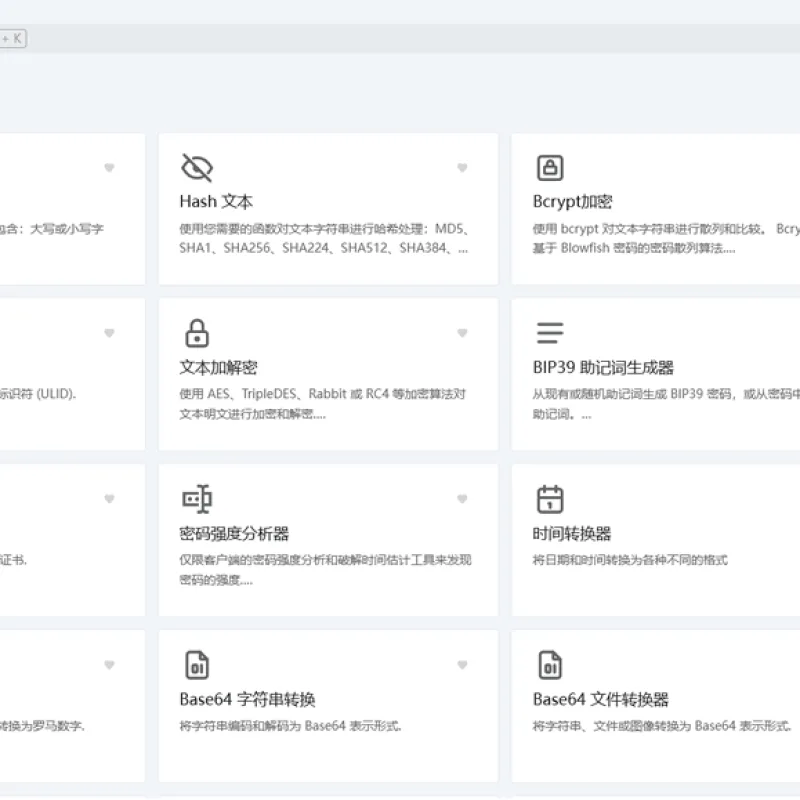Click the 从现有或随机助记词生成 BIP39 description
The width and height of the screenshot is (800, 800).
[666, 404]
